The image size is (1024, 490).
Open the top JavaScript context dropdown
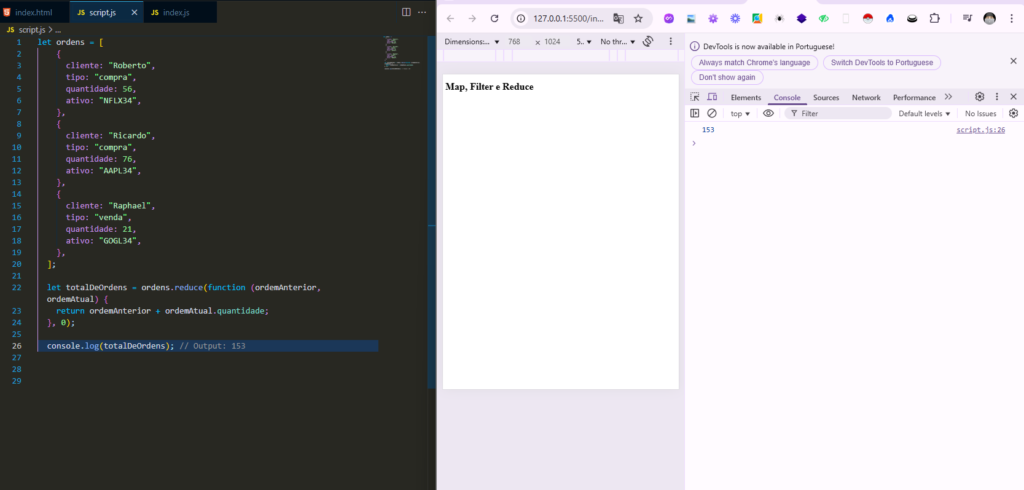[740, 114]
